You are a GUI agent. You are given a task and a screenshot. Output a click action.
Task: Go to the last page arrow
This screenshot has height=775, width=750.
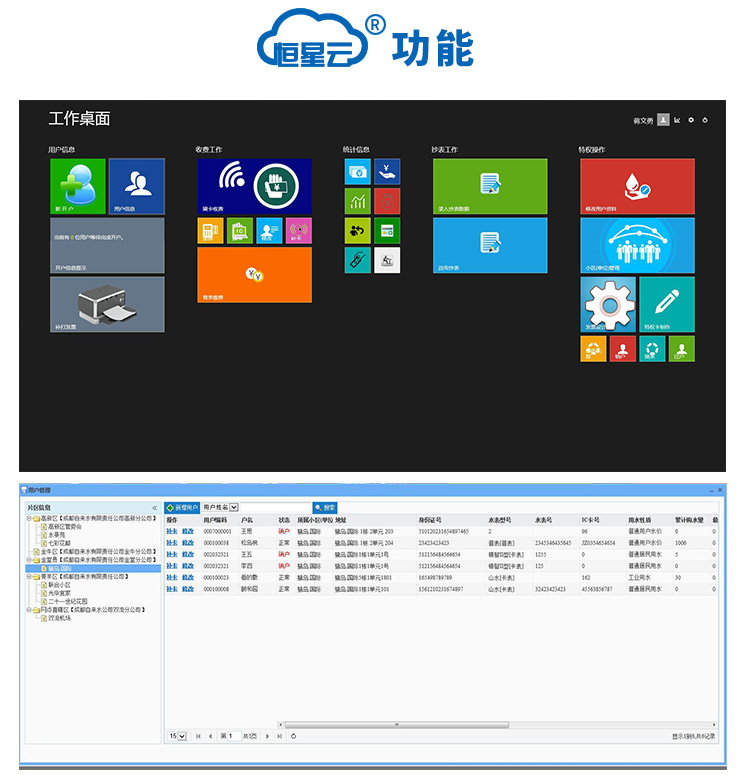(x=280, y=736)
